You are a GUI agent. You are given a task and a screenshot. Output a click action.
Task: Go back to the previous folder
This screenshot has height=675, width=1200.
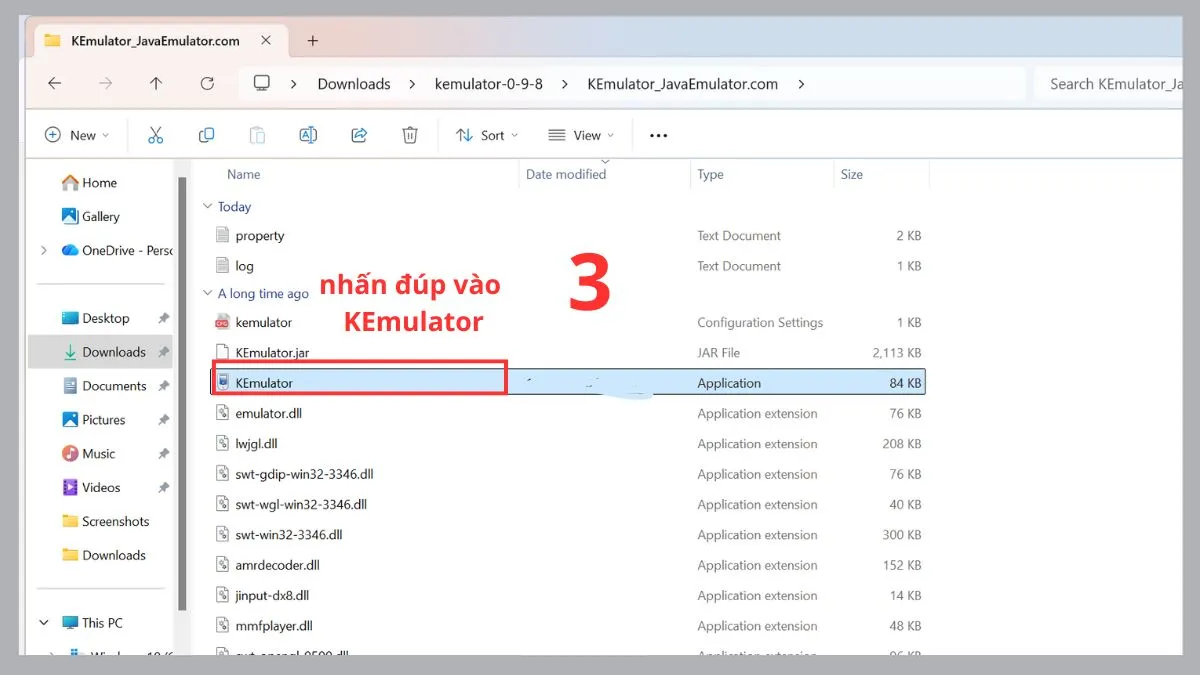pos(54,84)
